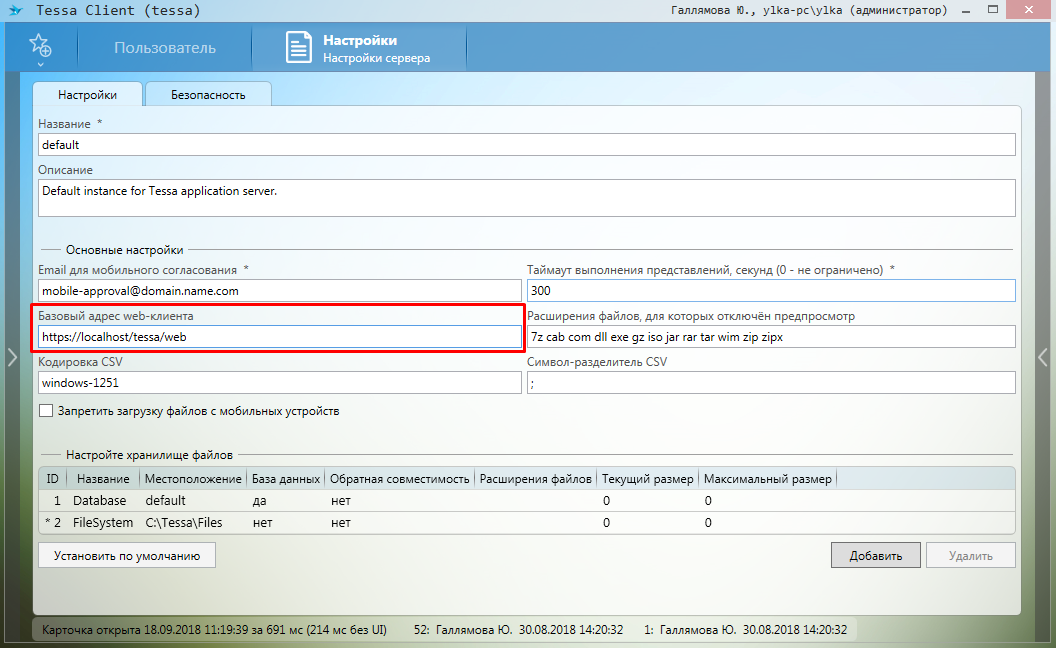The image size is (1056, 648).
Task: Toggle Запретить загрузку файлов с мобильных устройств
Action: pyautogui.click(x=46, y=411)
